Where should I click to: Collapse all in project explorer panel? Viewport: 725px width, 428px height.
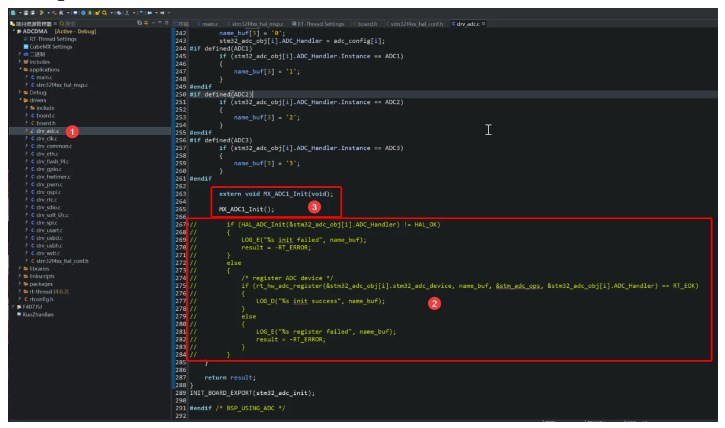tap(140, 22)
